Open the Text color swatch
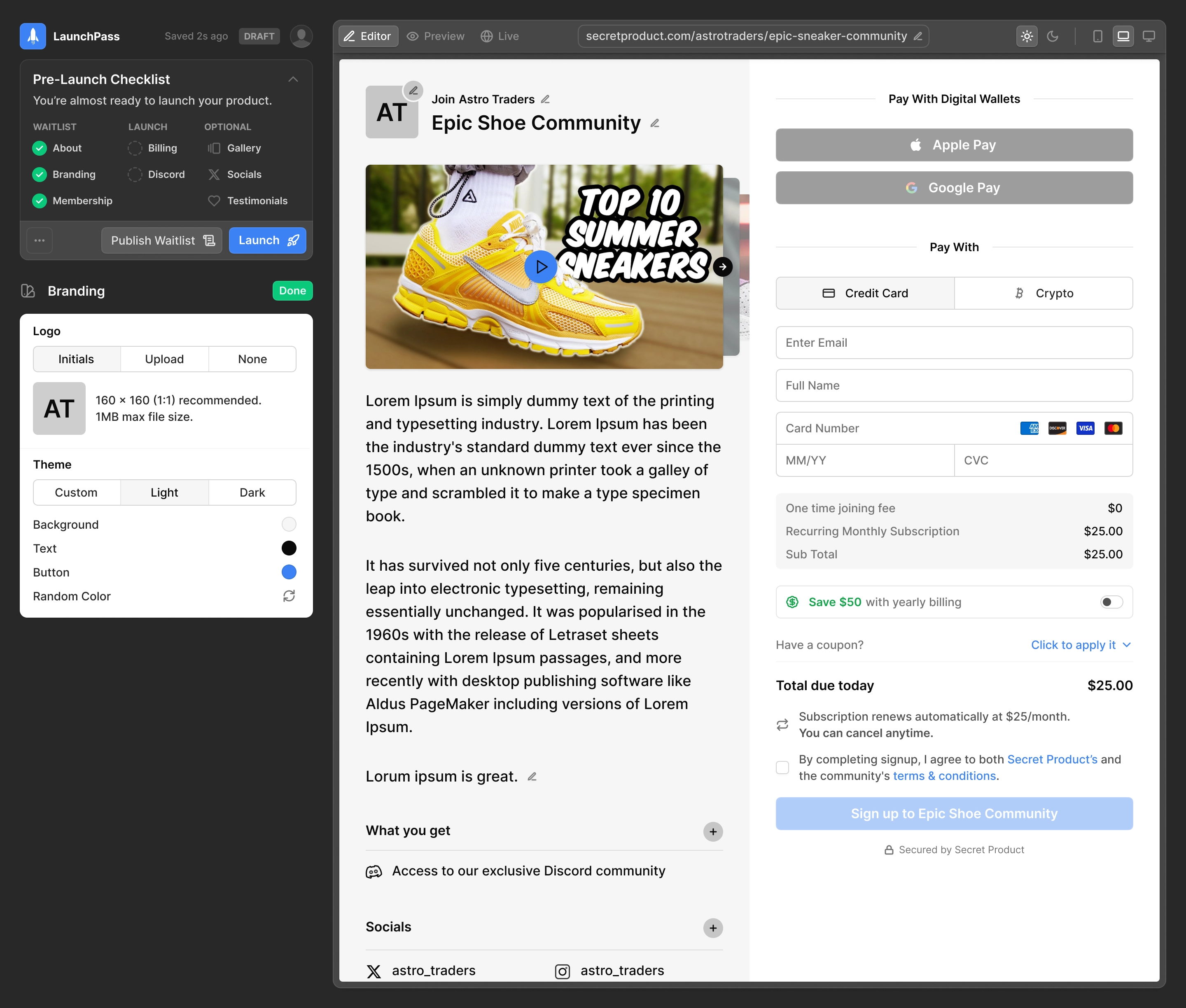 pyautogui.click(x=289, y=548)
